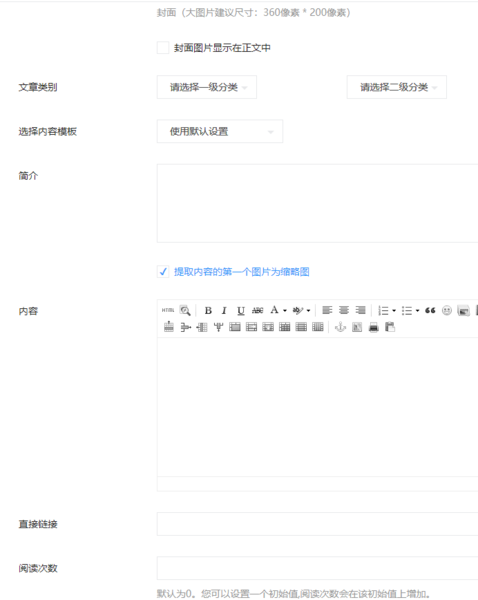Apply italic formatting in editor toolbar

[224, 311]
